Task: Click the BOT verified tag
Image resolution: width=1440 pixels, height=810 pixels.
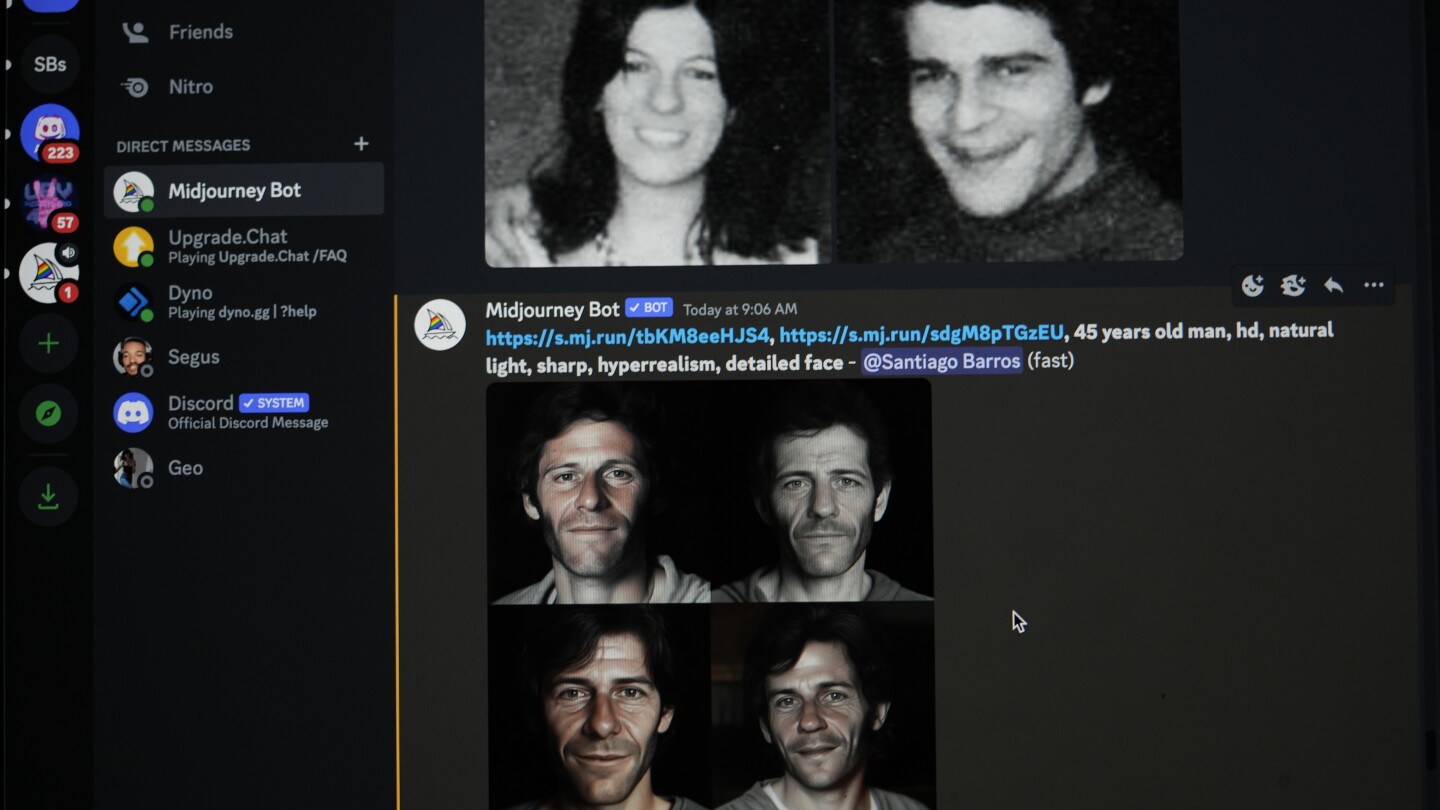Action: coord(649,308)
